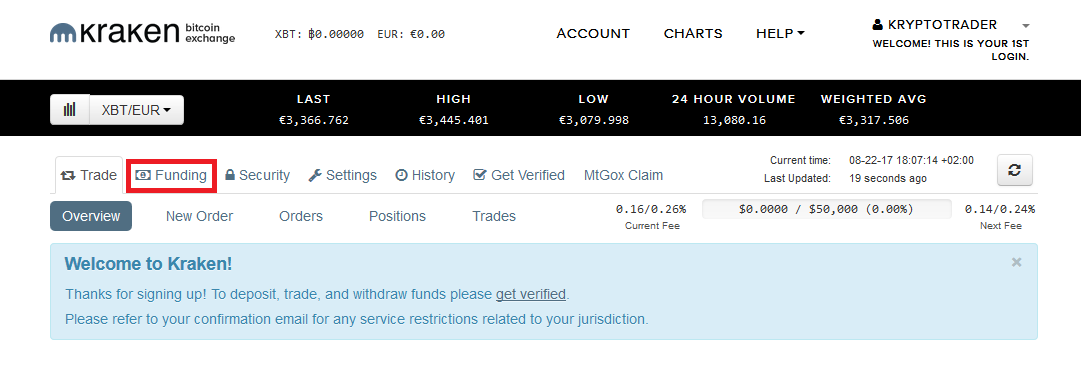Screen dimensions: 1081x368
Task: Expand the XBT/EUR pair dropdown
Action: (137, 110)
